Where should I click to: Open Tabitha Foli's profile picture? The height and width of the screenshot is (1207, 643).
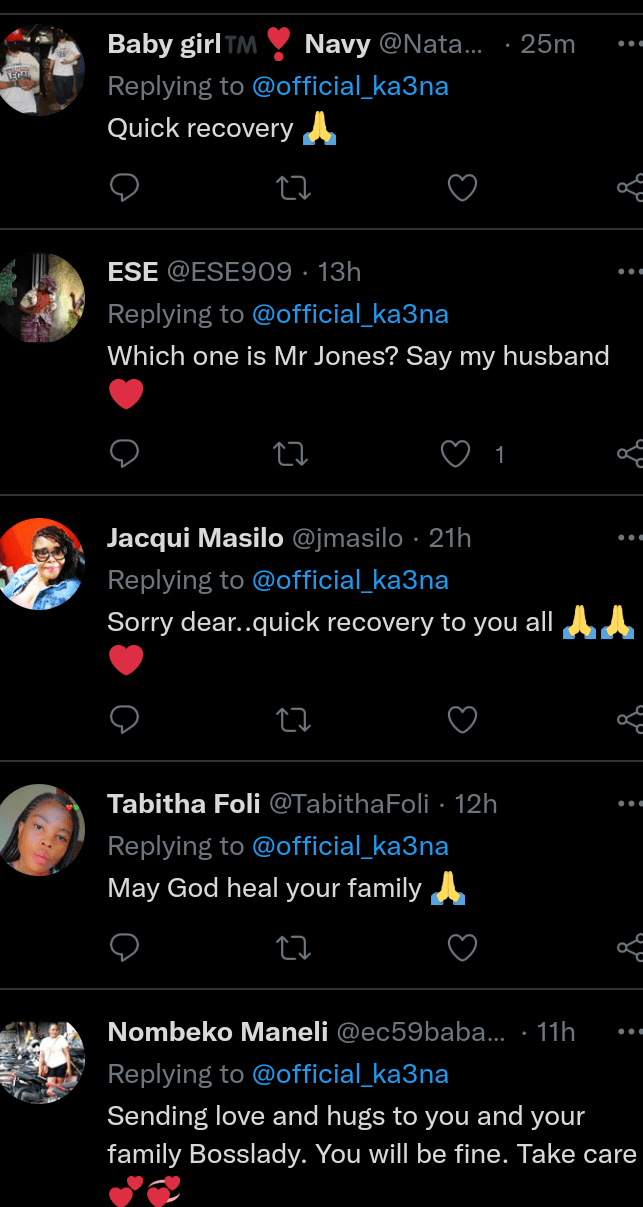click(42, 829)
